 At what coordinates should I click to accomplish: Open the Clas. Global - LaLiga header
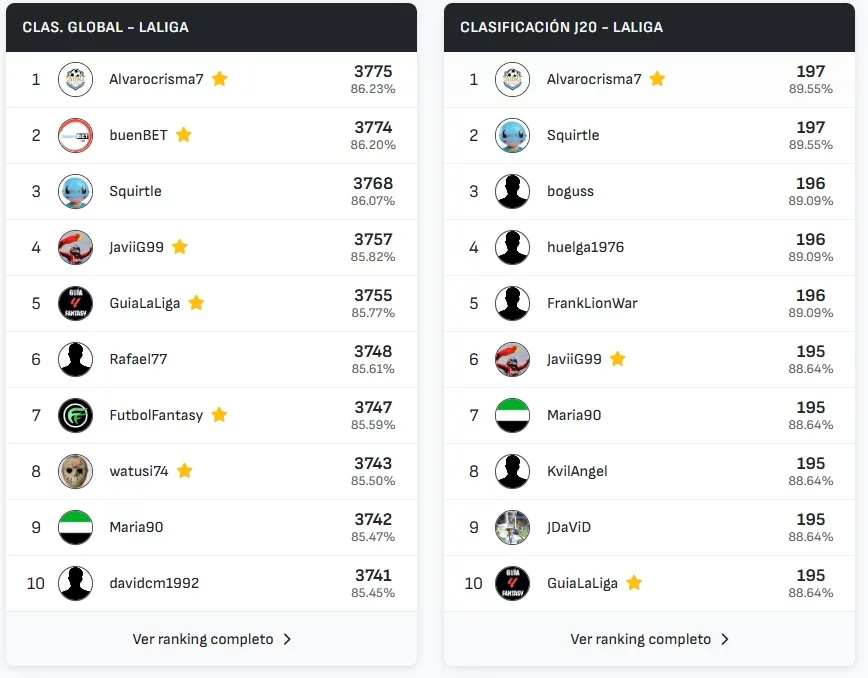(105, 27)
